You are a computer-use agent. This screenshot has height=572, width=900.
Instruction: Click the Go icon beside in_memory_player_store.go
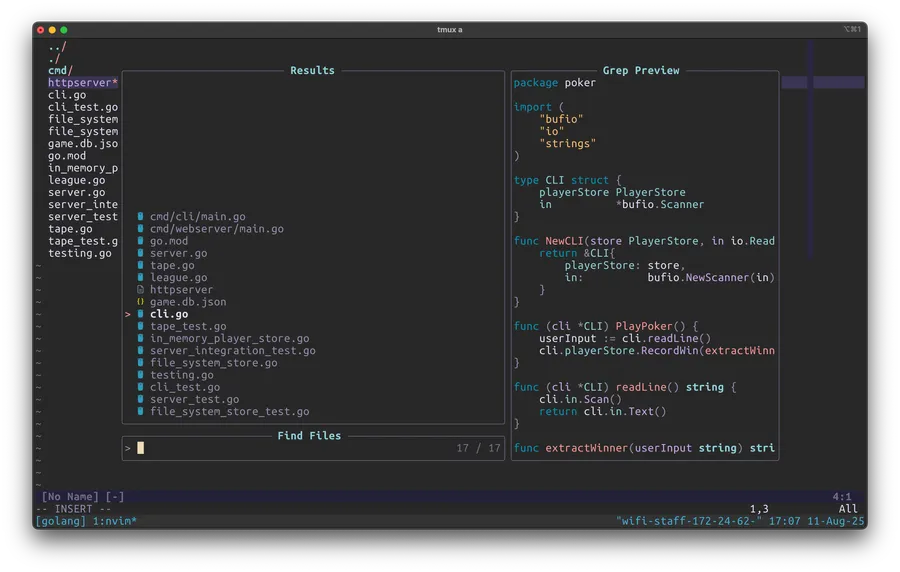click(x=140, y=338)
